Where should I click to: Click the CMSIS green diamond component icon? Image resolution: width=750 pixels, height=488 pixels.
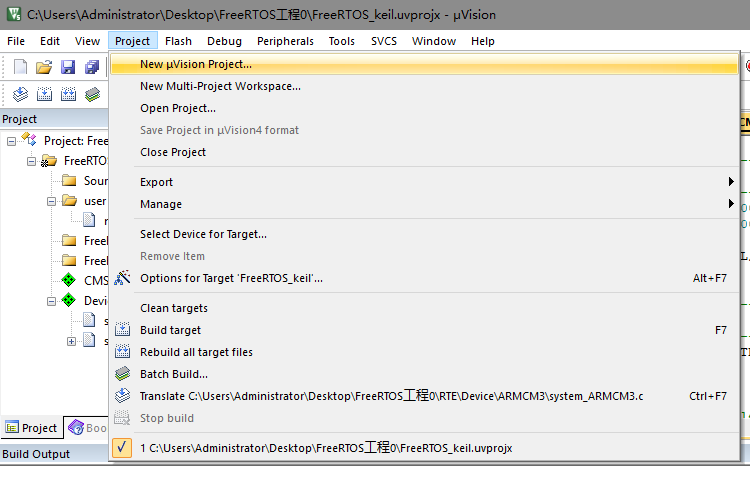click(68, 280)
